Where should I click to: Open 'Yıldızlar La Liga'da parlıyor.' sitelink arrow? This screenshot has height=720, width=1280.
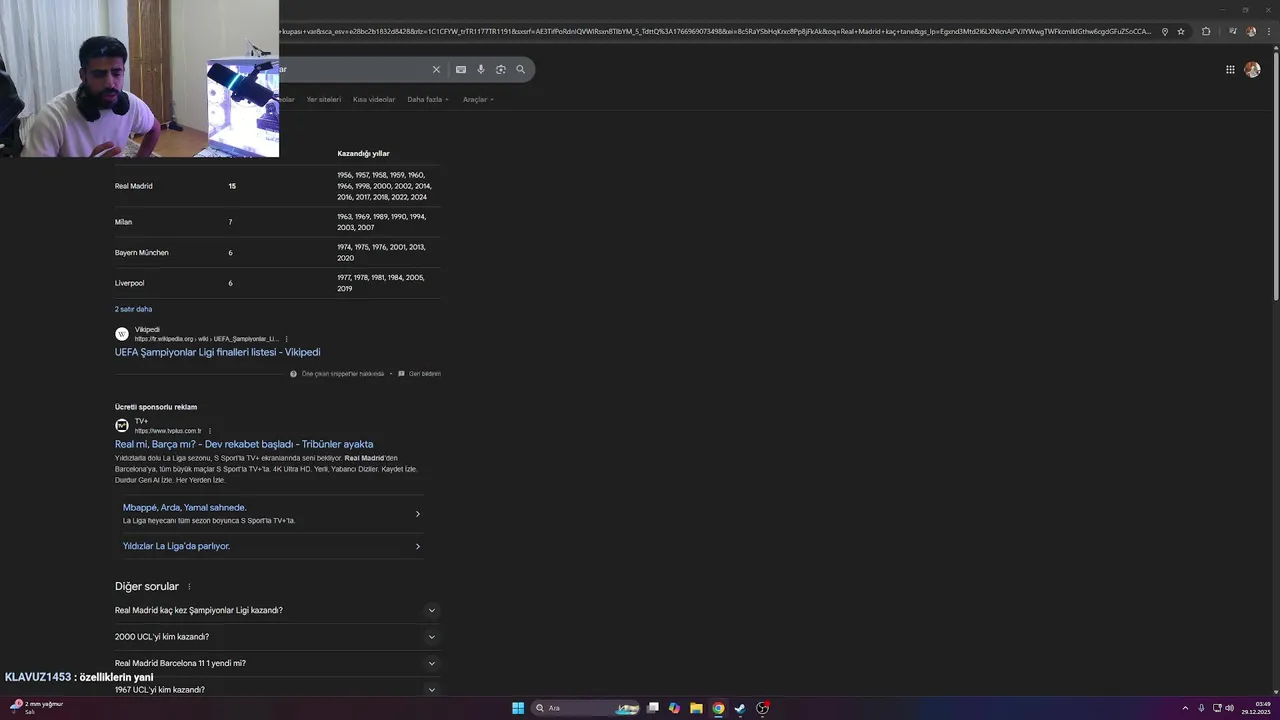pyautogui.click(x=417, y=546)
